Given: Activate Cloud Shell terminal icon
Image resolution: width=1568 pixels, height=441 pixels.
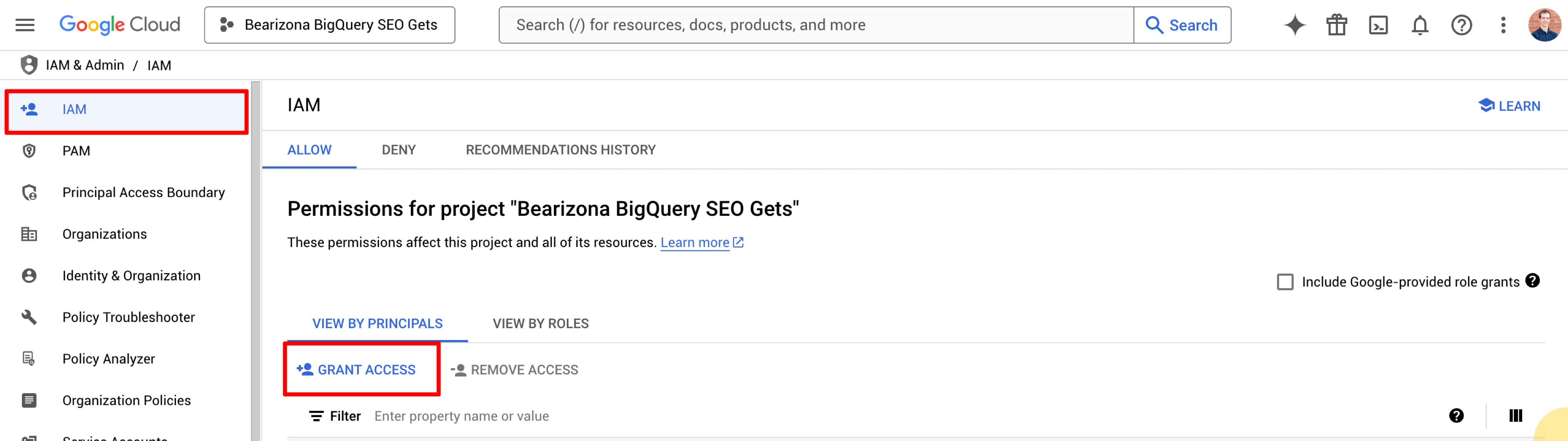Looking at the screenshot, I should click(1378, 25).
